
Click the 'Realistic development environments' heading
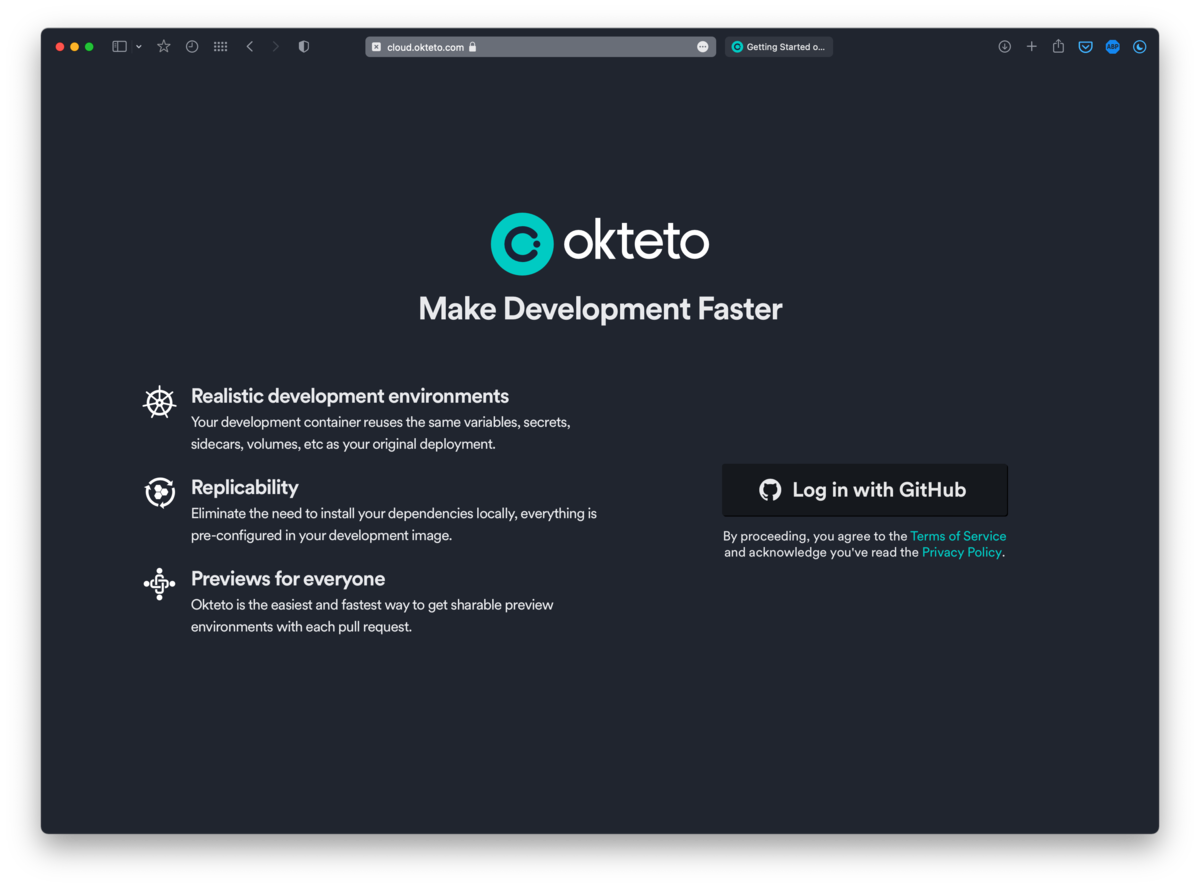coord(350,396)
